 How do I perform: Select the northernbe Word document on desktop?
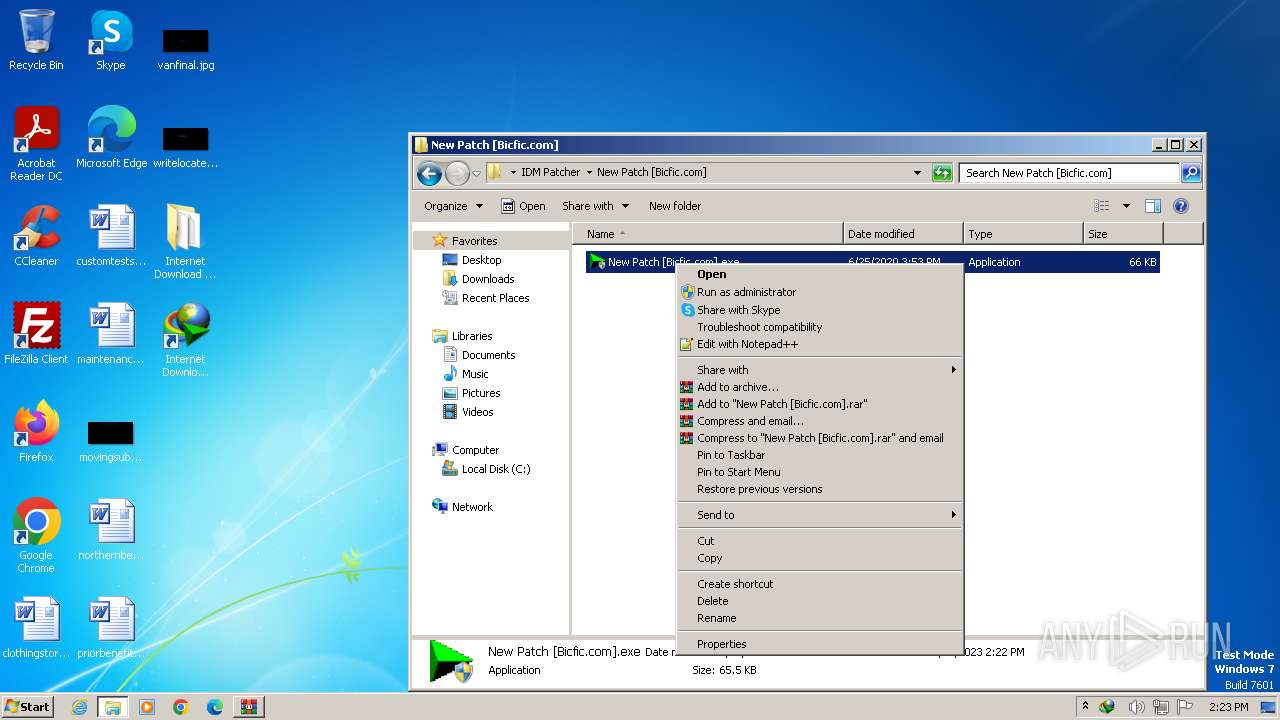[111, 530]
